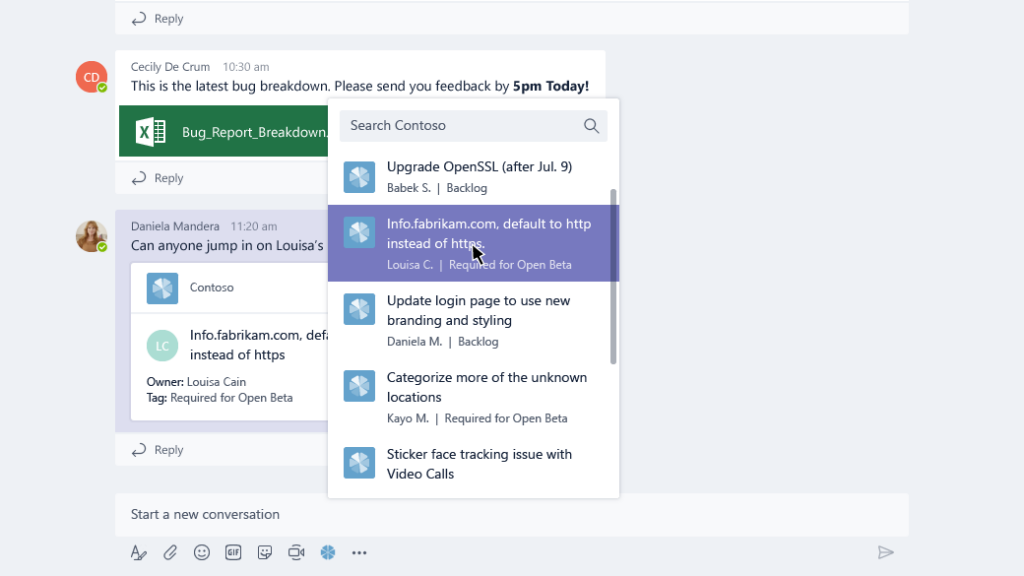1024x576 pixels.
Task: Click the "Babek S. | Backlog" line
Action: (x=437, y=188)
